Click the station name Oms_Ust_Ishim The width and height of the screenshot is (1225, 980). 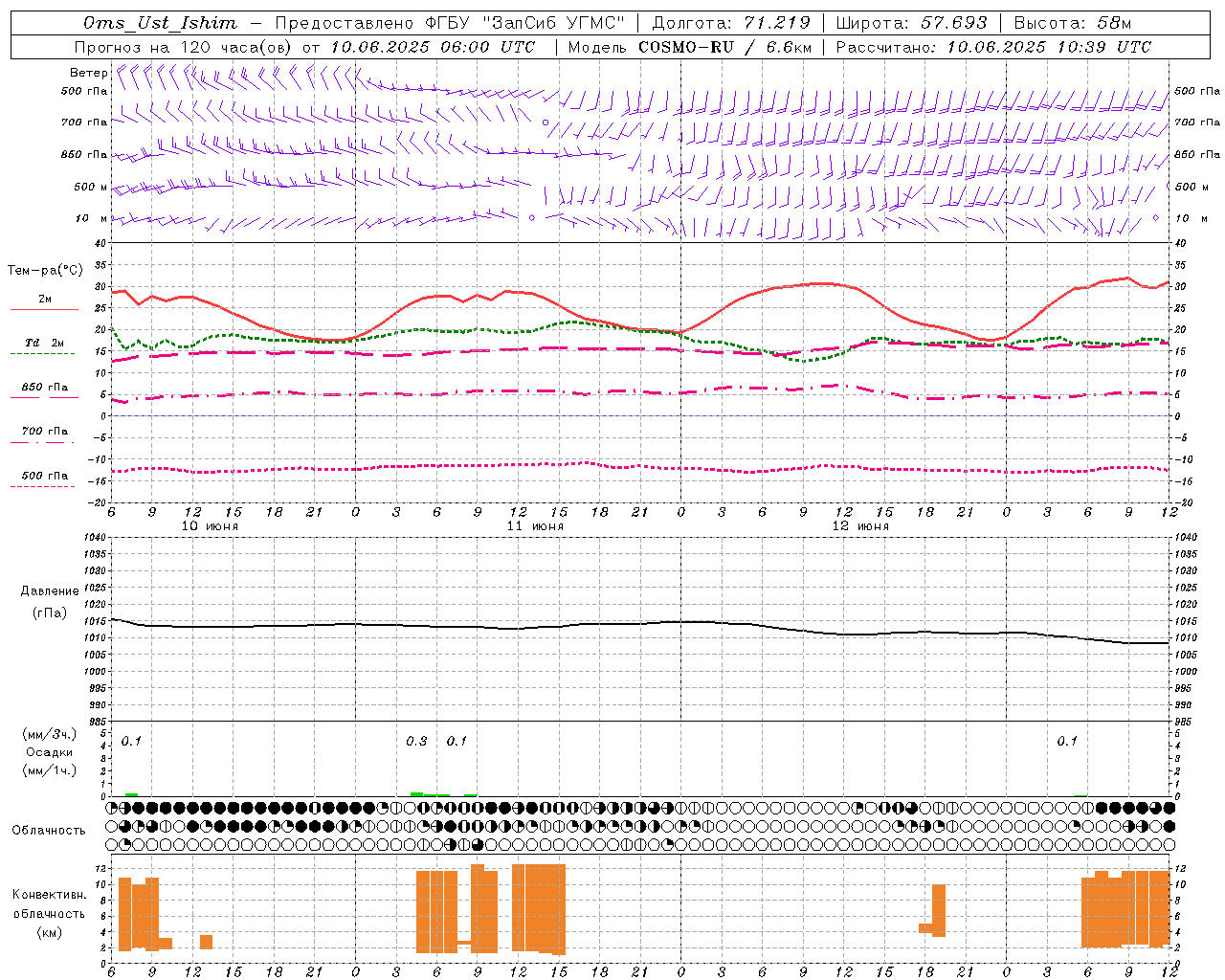pos(160,23)
